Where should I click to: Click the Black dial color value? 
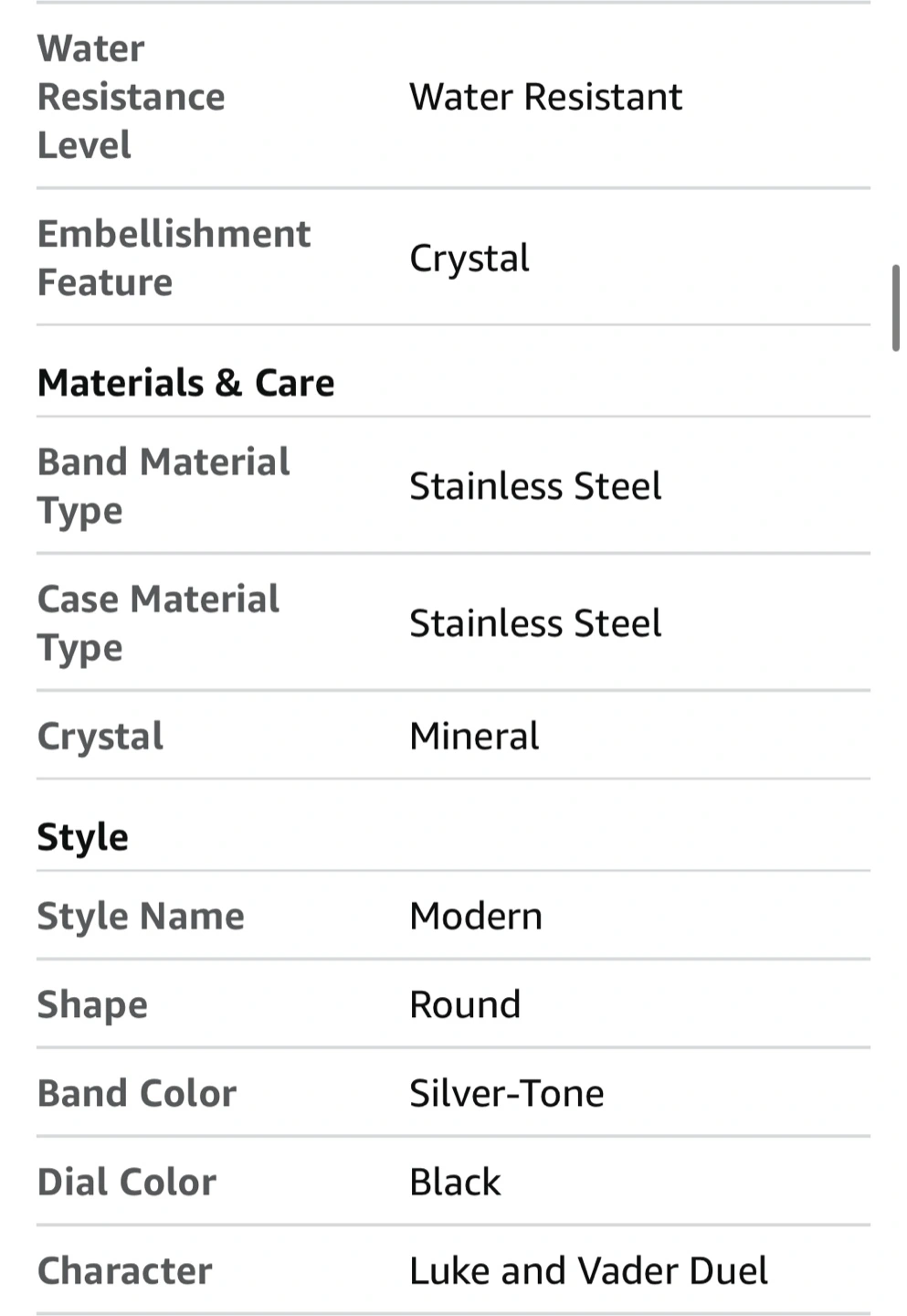coord(455,1182)
